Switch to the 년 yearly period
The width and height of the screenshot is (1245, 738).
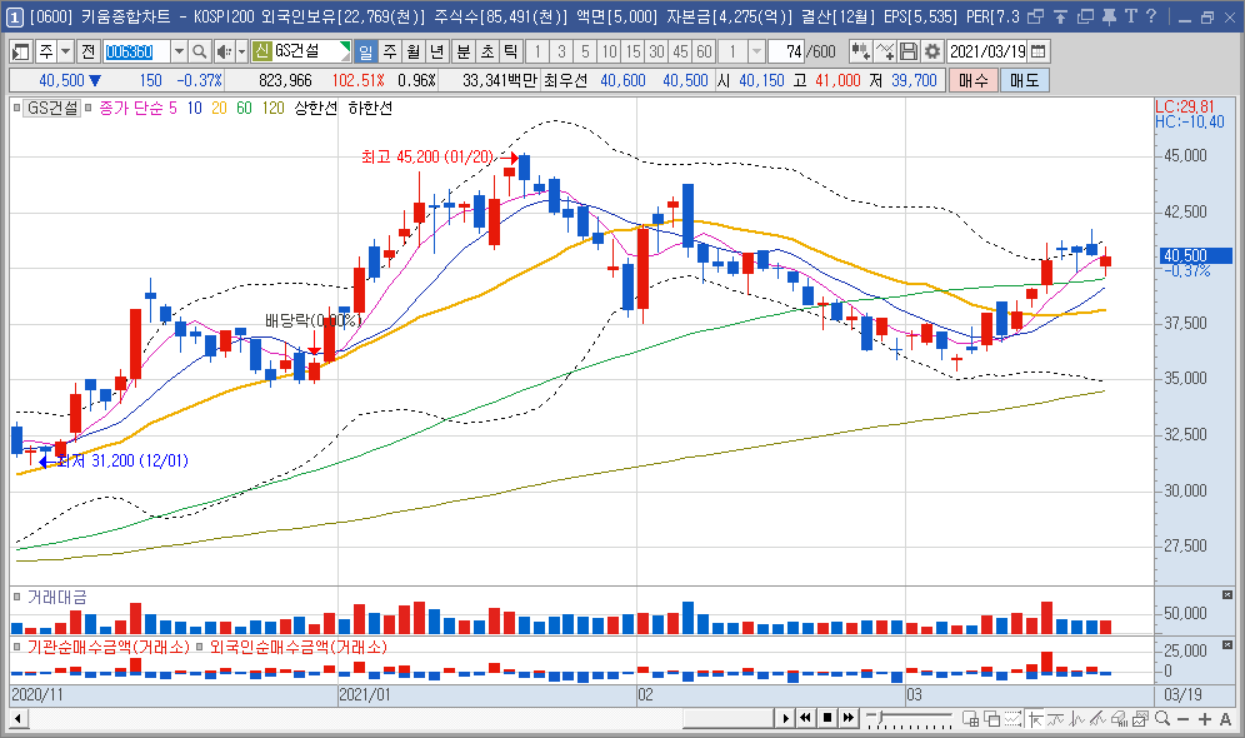(437, 51)
